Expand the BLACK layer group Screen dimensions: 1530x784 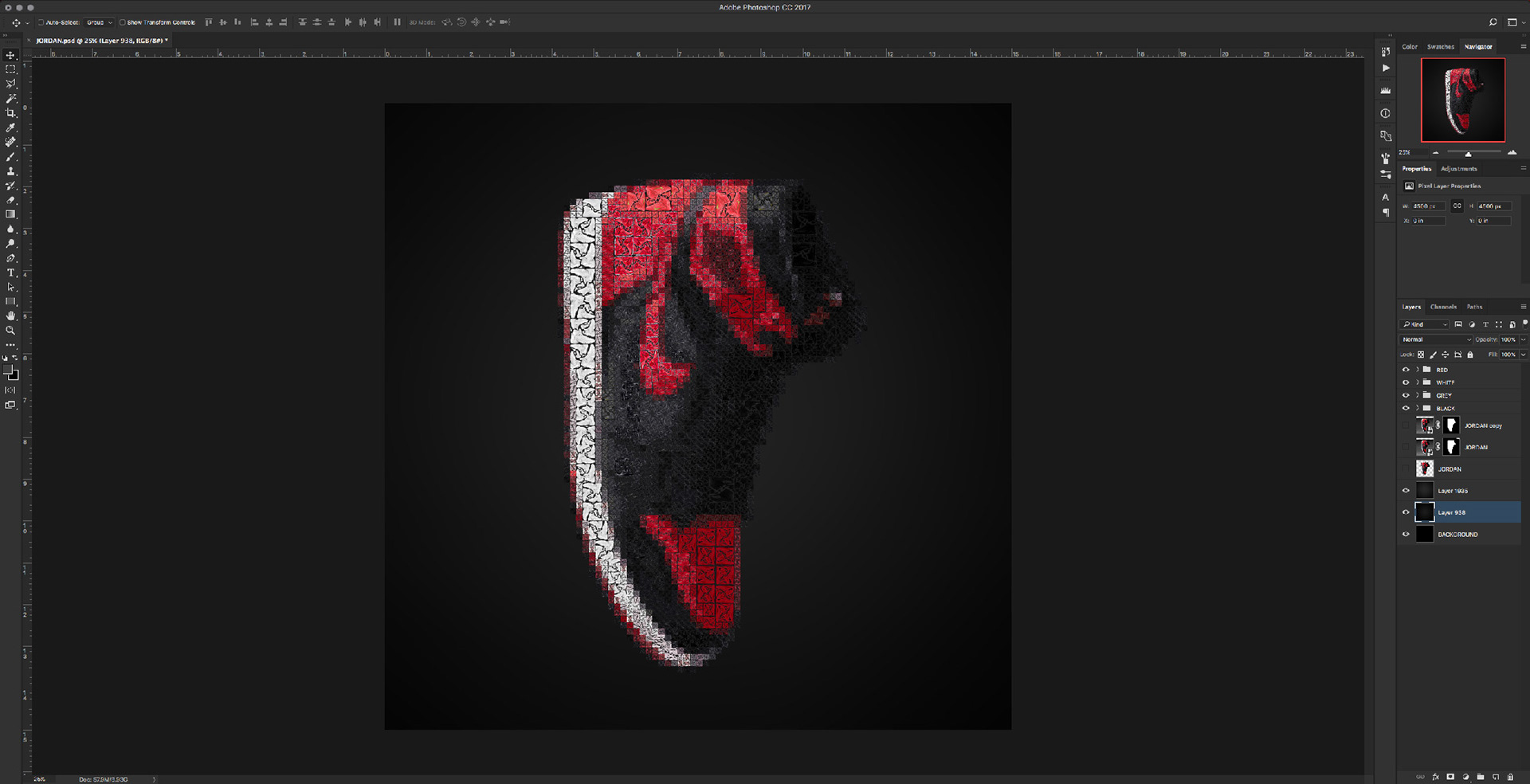click(1417, 408)
